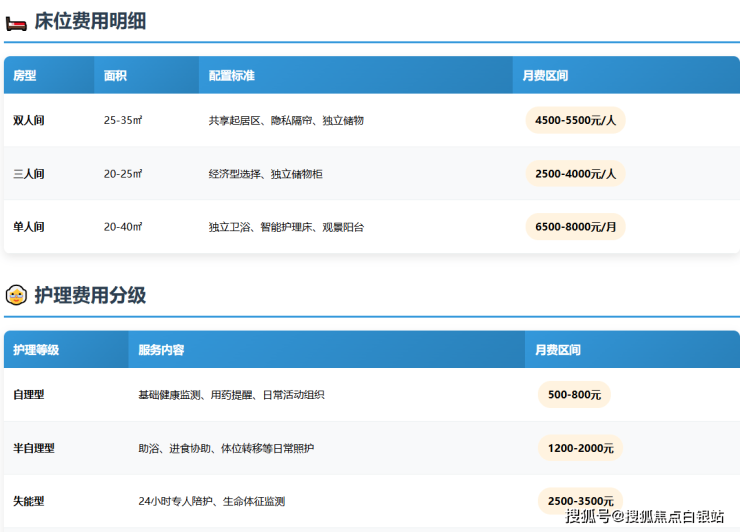
Task: Select the 面积 column header
Action: (x=115, y=76)
